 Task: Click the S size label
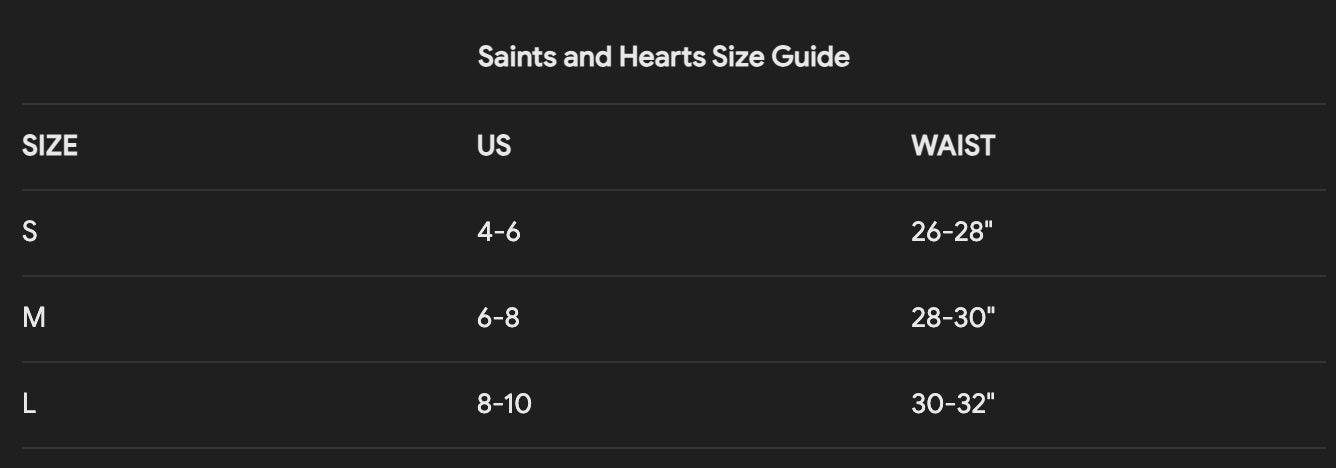coord(30,232)
